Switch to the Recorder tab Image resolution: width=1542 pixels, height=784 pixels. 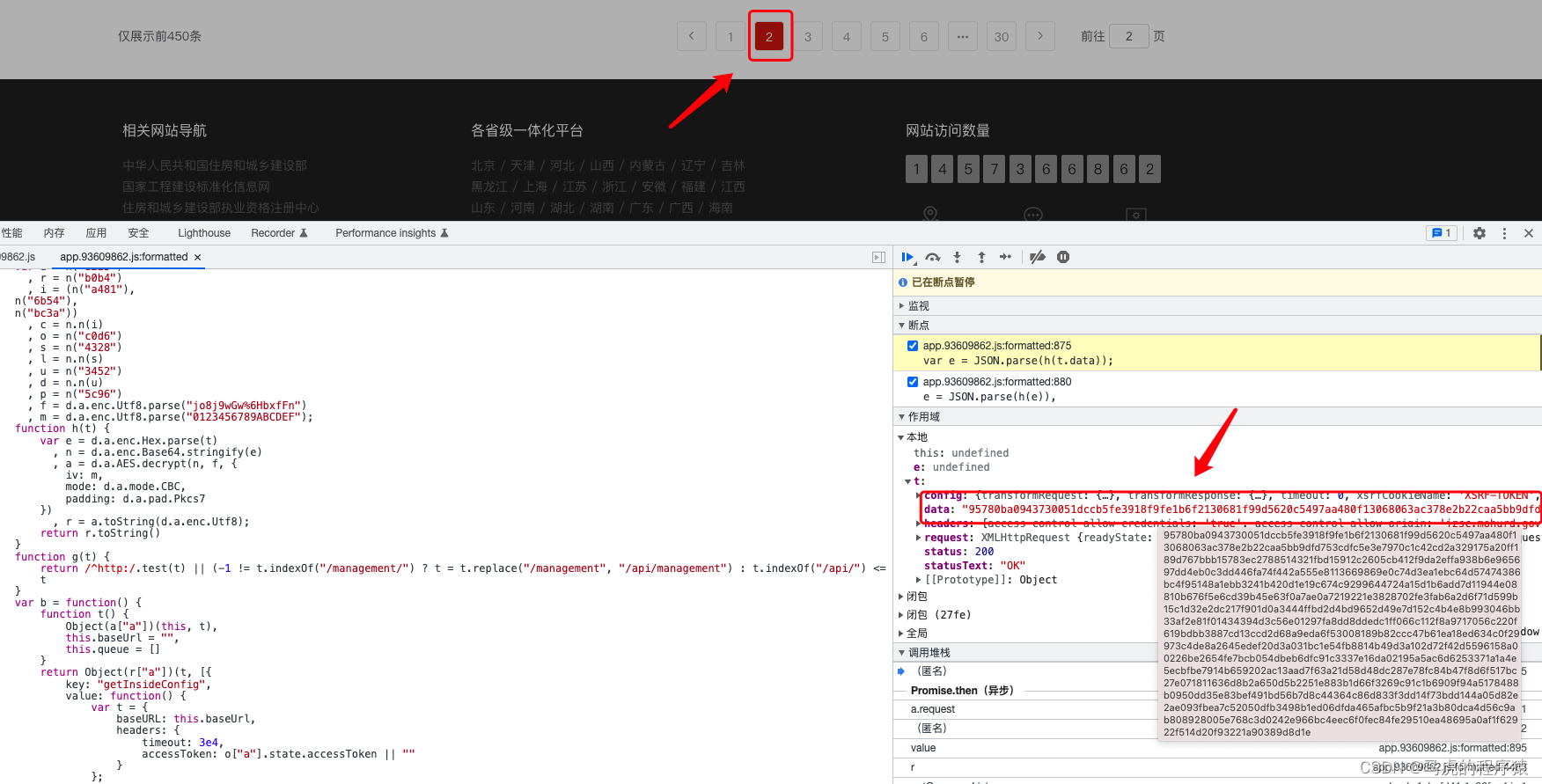[x=280, y=233]
